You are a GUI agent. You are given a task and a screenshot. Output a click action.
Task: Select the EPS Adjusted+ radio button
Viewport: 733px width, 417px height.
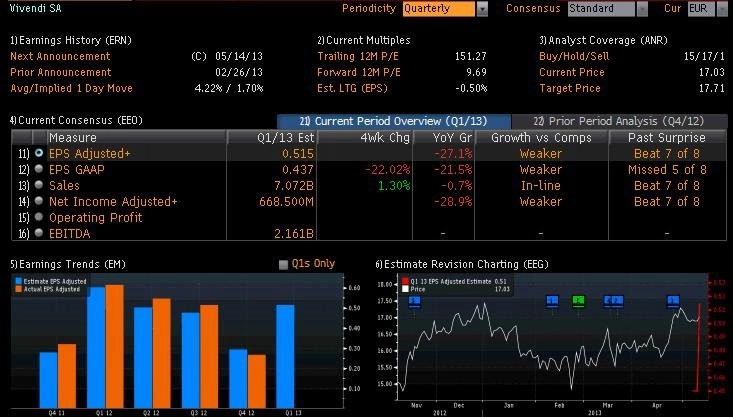39,153
